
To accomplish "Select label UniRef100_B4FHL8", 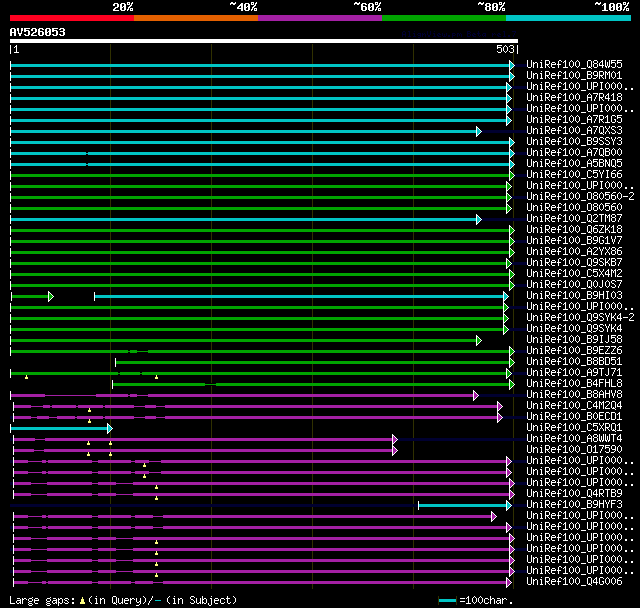I will [574, 384].
